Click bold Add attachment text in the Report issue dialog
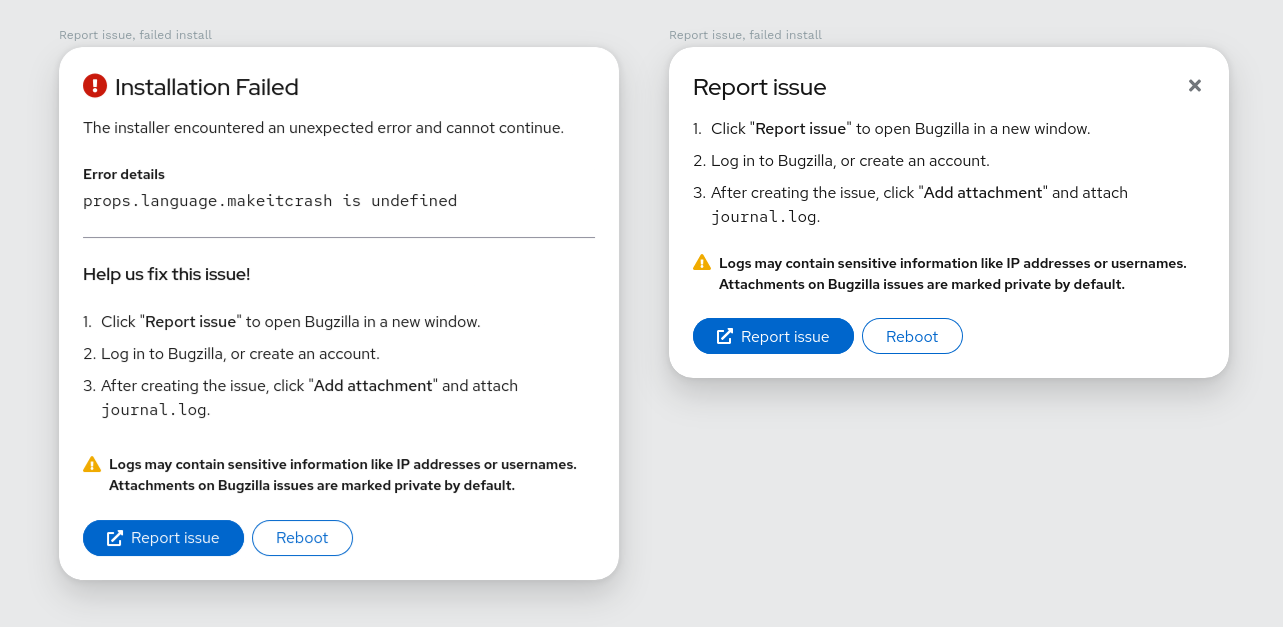This screenshot has width=1283, height=627. pos(984,193)
